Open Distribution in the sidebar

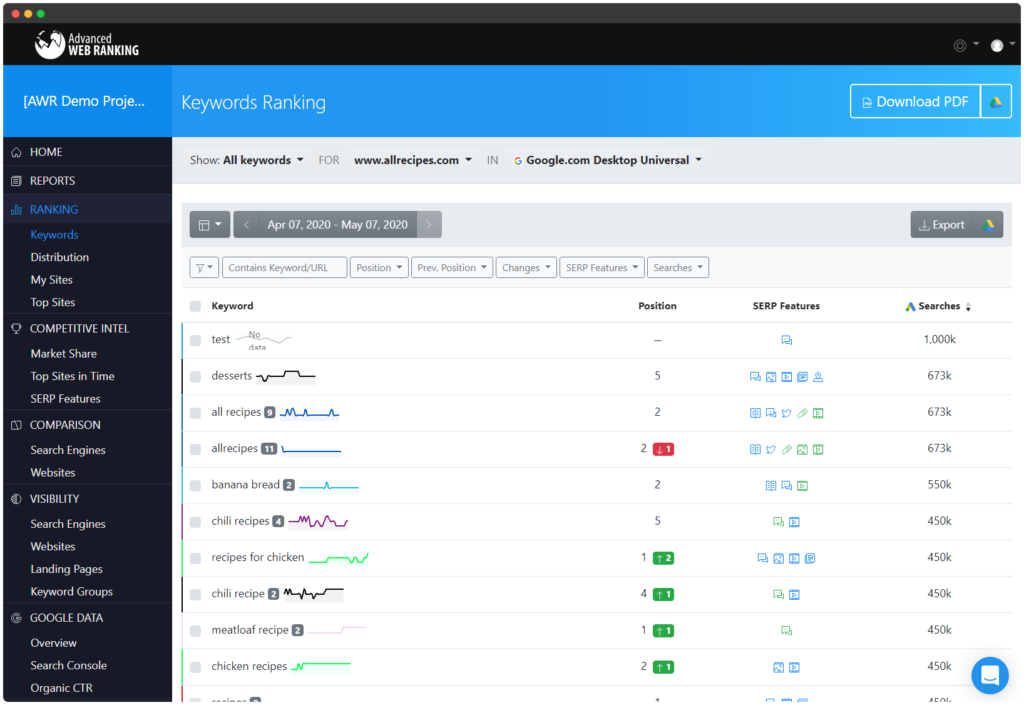tap(59, 257)
